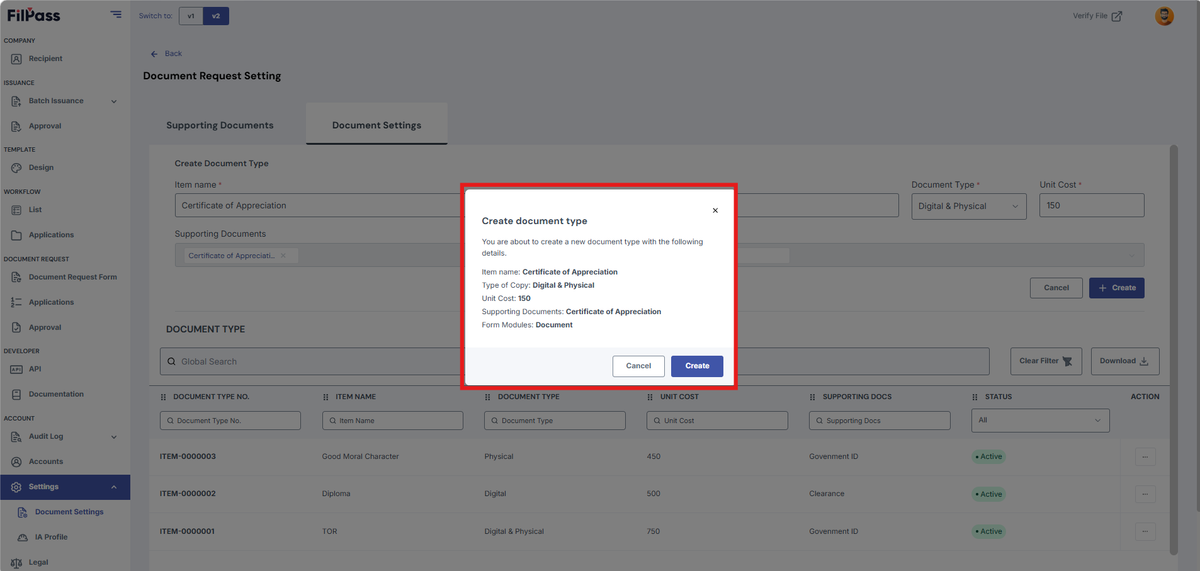Click the Unit Cost input field
1200x571 pixels.
click(1092, 205)
